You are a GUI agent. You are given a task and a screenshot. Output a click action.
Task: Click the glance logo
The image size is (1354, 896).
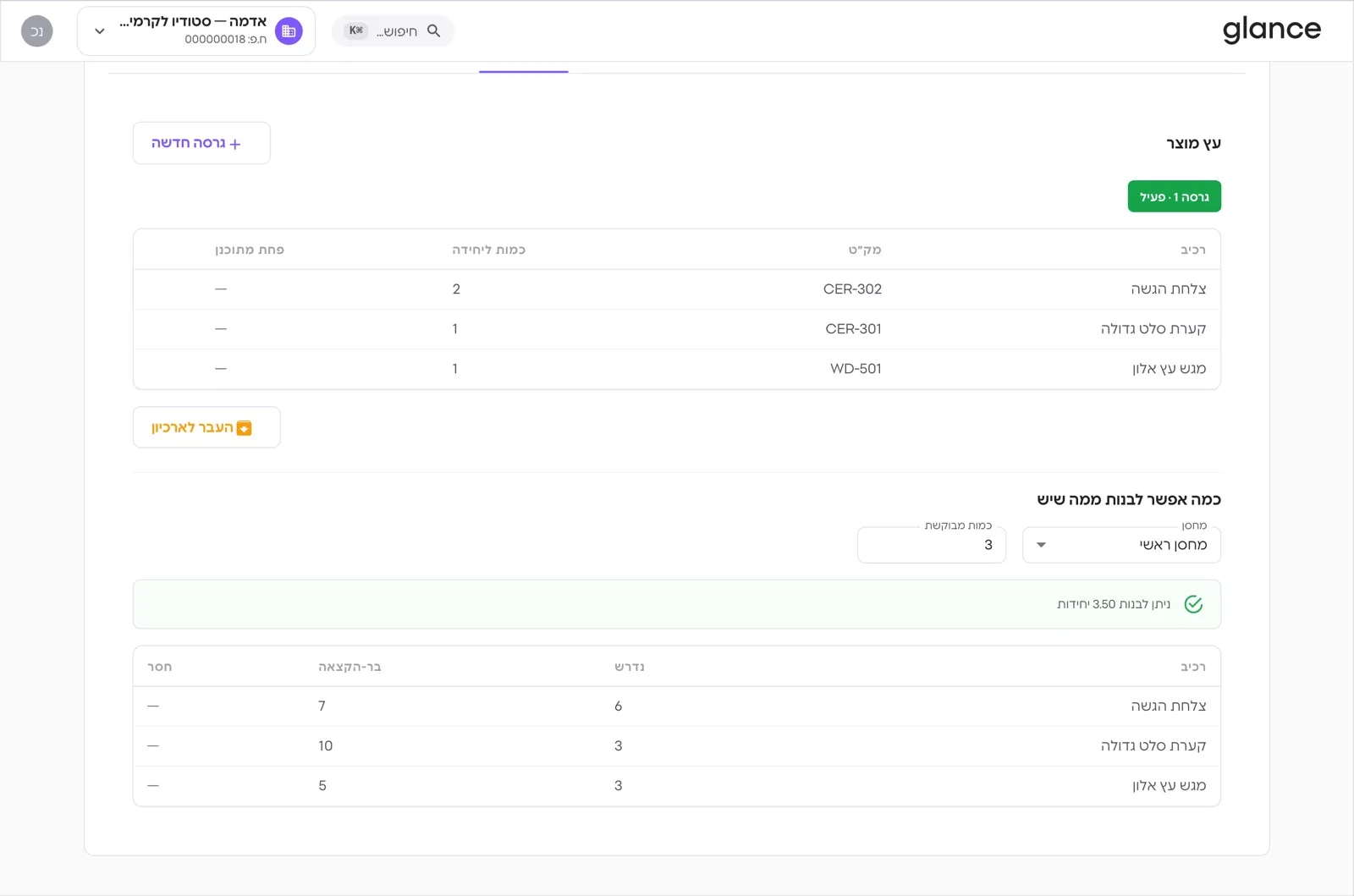[x=1271, y=30]
